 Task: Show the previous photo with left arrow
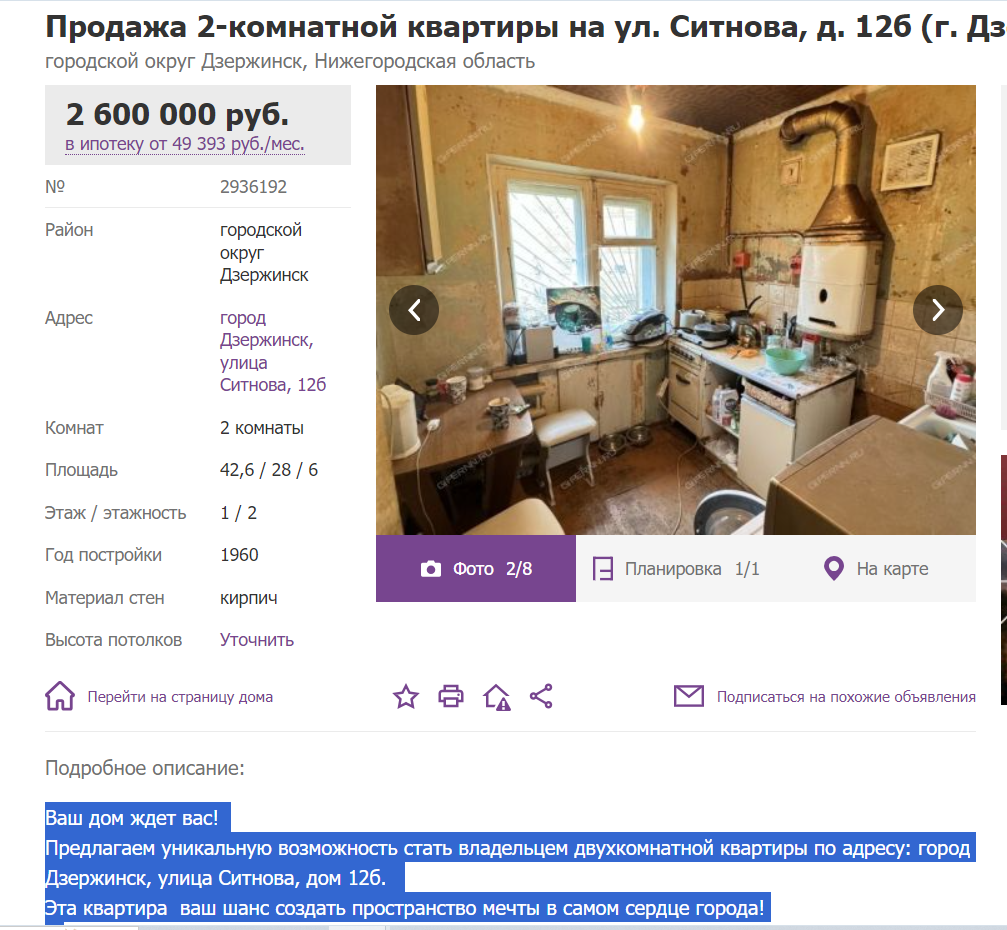(x=414, y=310)
